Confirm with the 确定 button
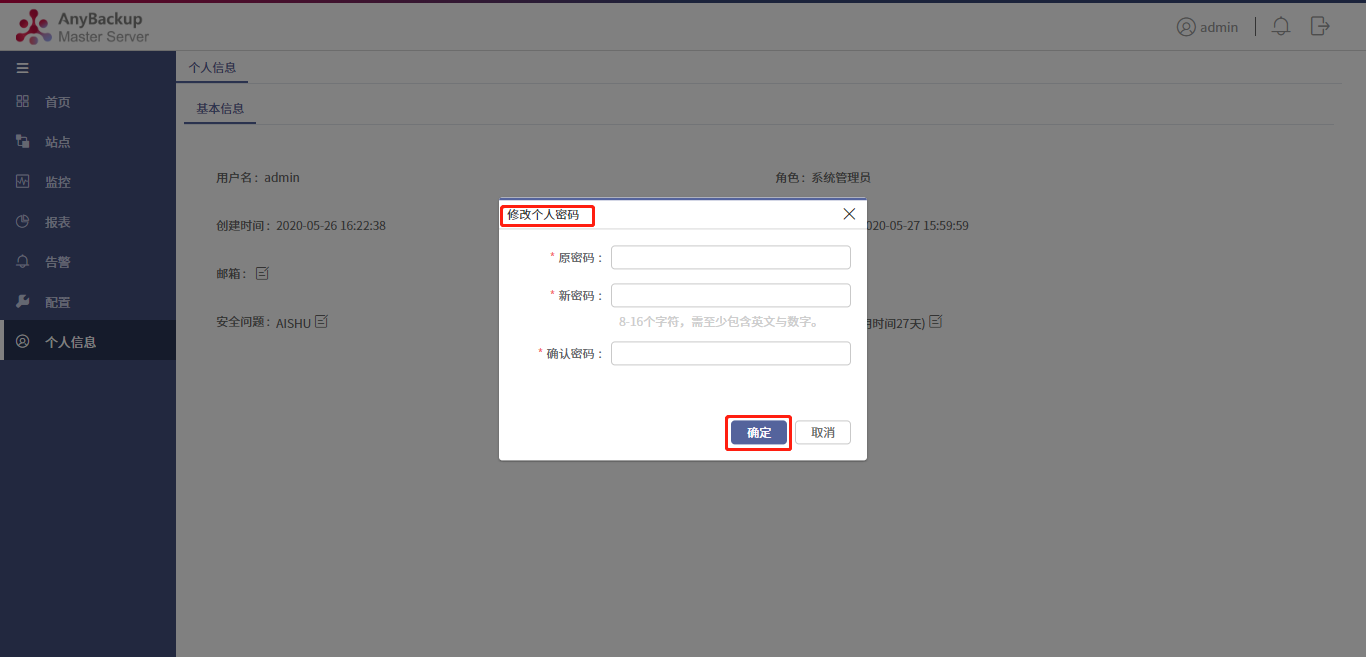This screenshot has height=657, width=1366. tap(759, 432)
